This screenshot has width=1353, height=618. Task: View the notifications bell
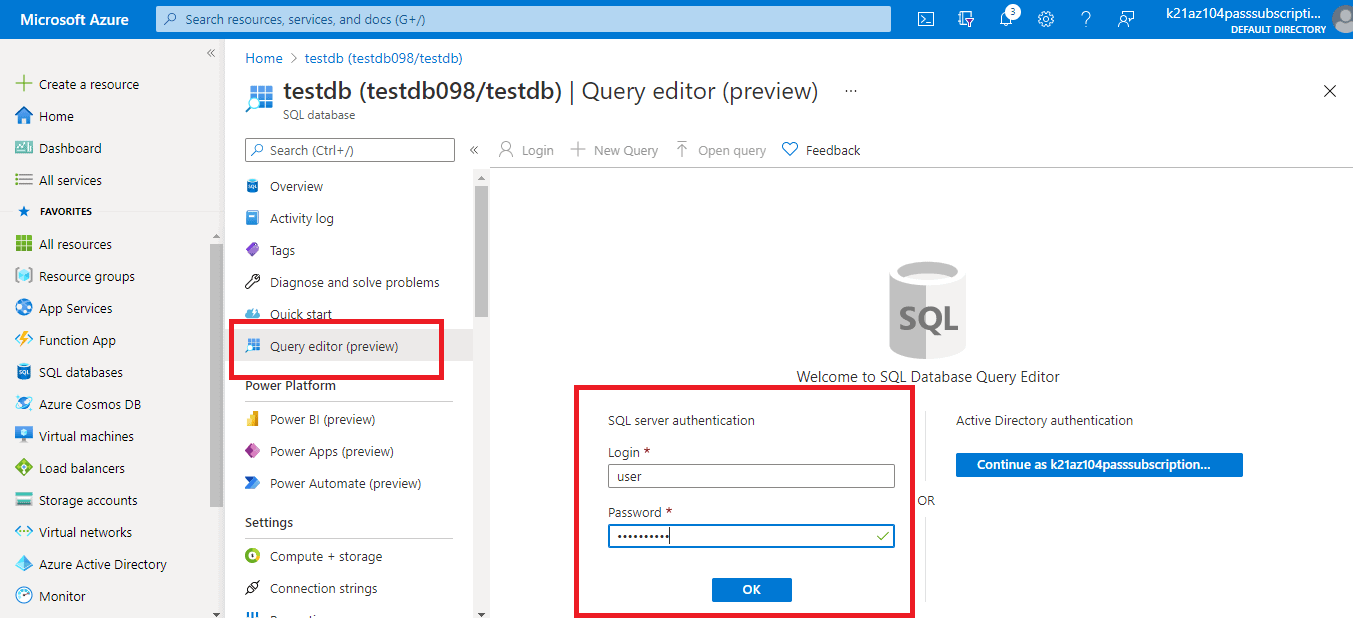[1005, 18]
